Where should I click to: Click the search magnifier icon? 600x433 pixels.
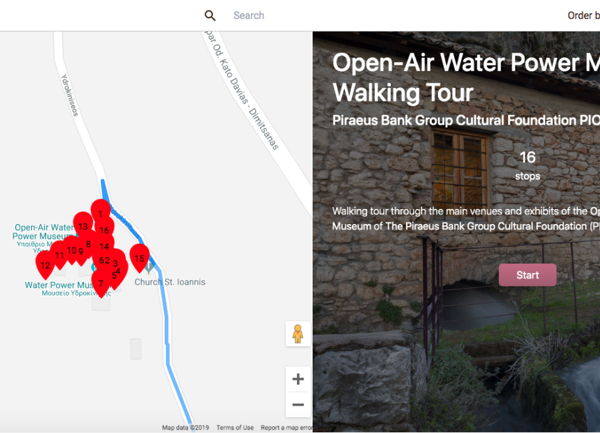tap(210, 16)
